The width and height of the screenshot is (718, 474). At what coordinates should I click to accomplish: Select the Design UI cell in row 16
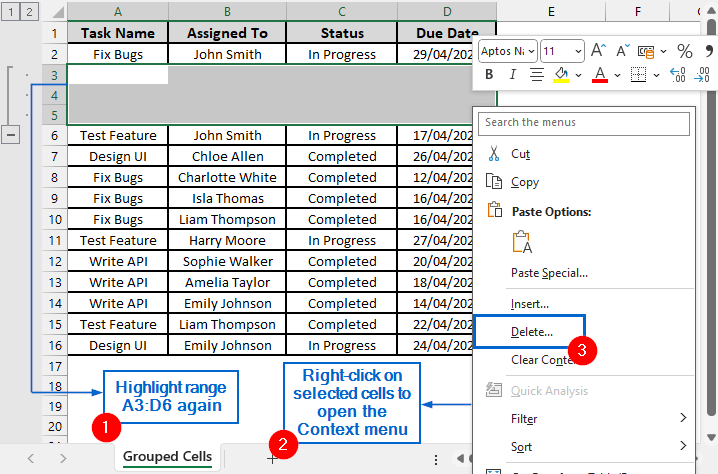tap(118, 345)
